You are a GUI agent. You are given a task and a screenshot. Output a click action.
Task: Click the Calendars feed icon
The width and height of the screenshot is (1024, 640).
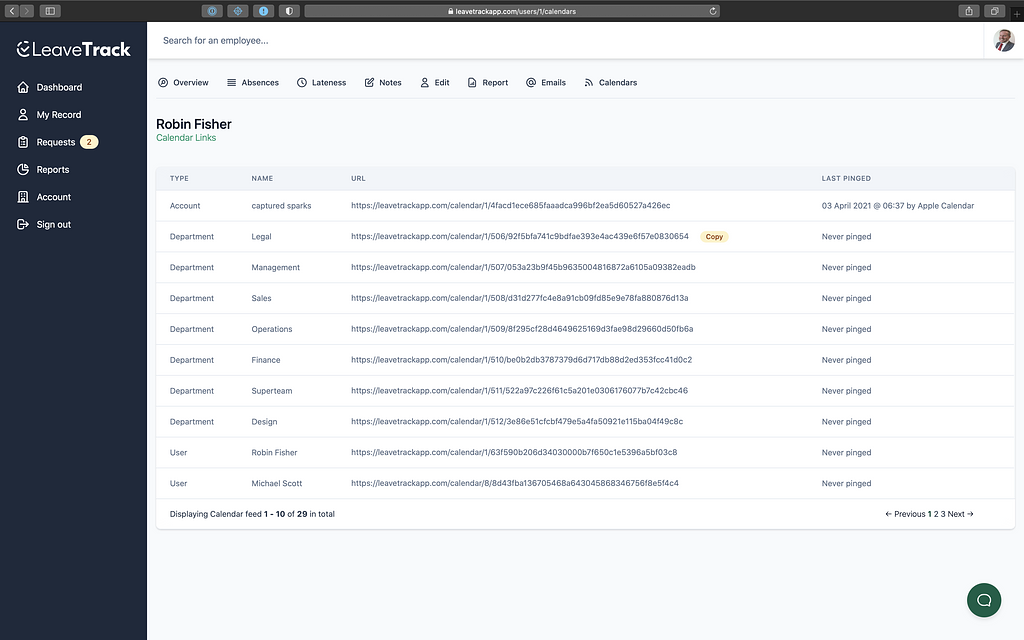pos(588,82)
